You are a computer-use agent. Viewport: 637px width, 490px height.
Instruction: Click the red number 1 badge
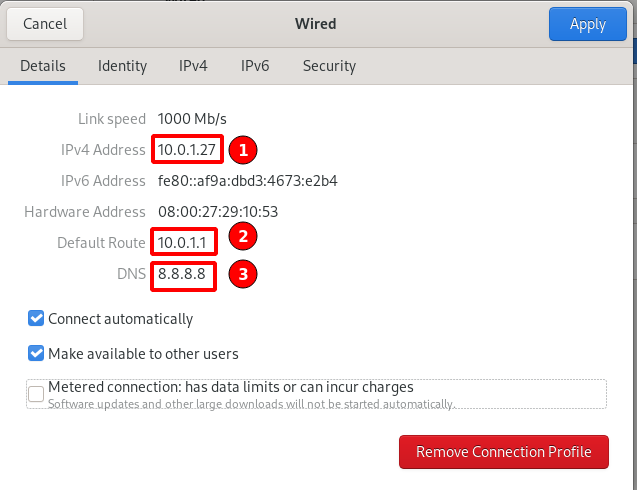(x=243, y=150)
